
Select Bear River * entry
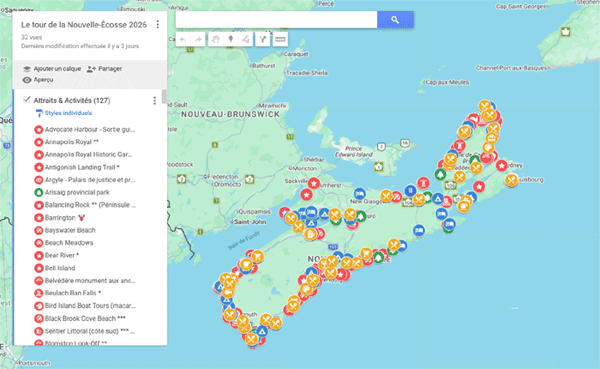click(x=62, y=255)
